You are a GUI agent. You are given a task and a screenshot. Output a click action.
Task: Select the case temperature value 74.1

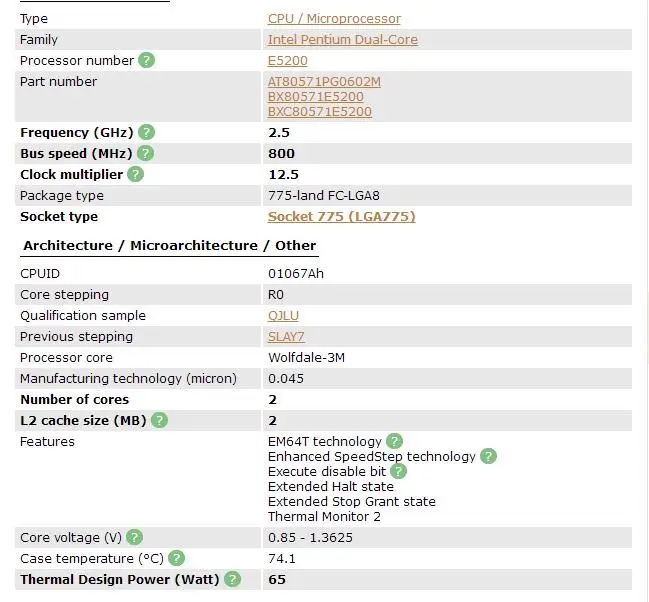[282, 559]
